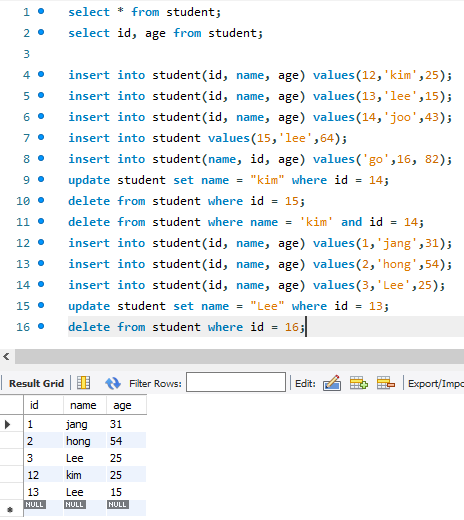464x520 pixels.
Task: Refresh the result grid with the blue arrows icon
Action: (x=113, y=383)
